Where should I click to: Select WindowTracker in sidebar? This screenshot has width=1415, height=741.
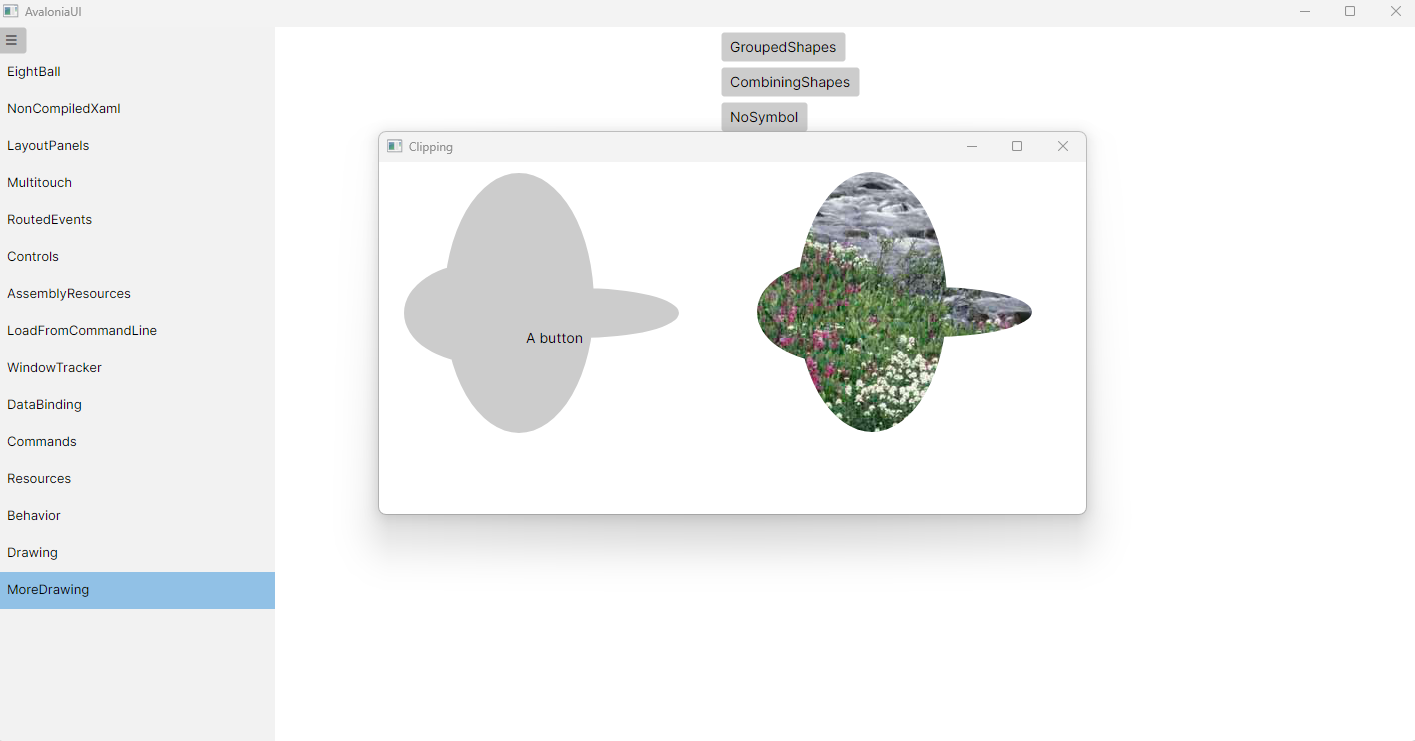click(x=137, y=368)
